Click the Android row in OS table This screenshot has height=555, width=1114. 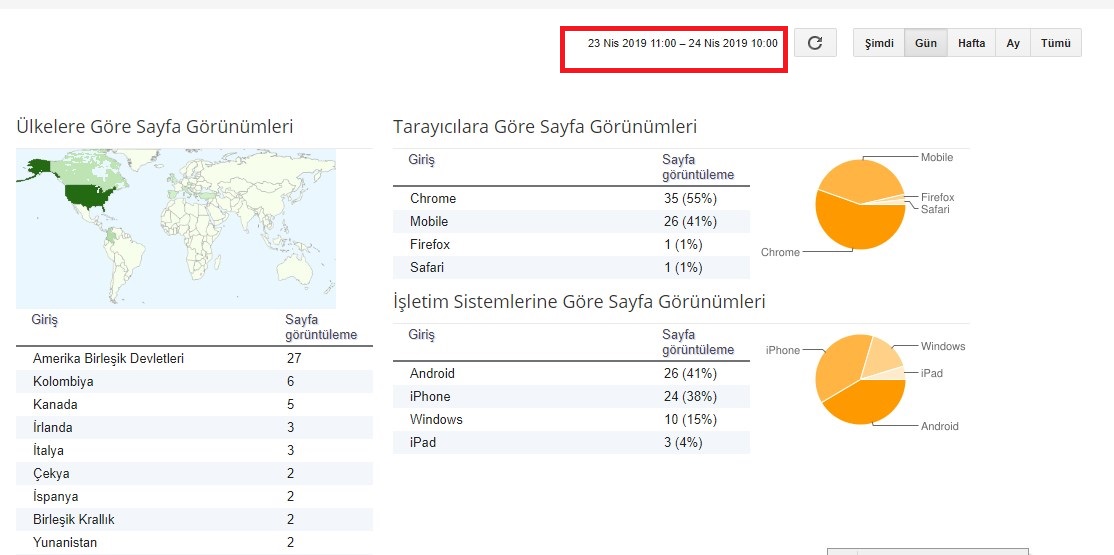pos(571,373)
